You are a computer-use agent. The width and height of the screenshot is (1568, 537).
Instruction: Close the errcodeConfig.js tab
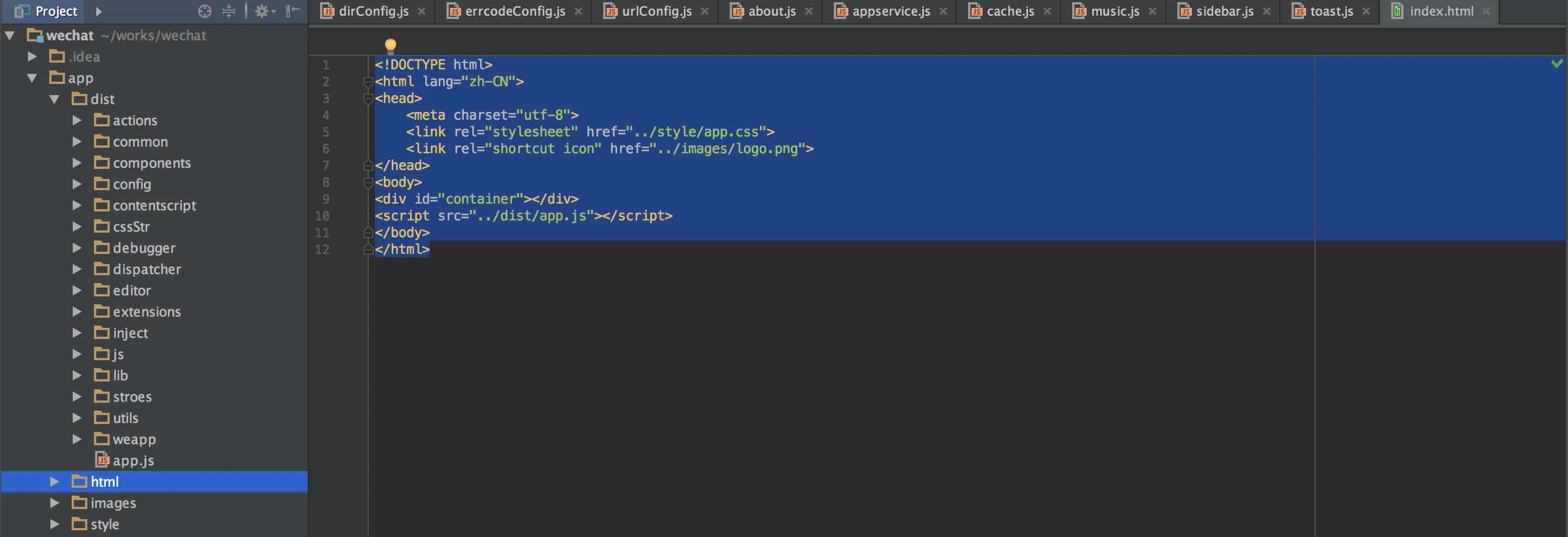(578, 11)
